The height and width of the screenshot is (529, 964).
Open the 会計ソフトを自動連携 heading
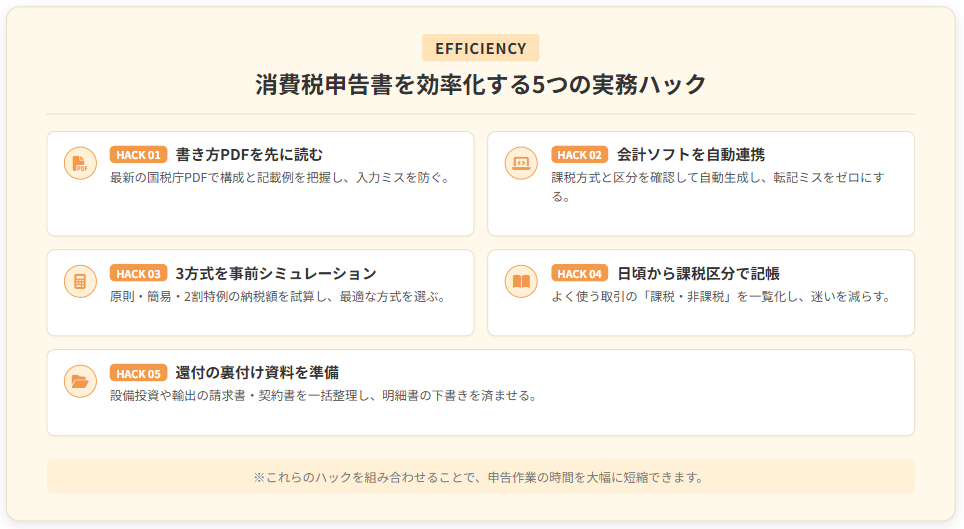click(691, 155)
